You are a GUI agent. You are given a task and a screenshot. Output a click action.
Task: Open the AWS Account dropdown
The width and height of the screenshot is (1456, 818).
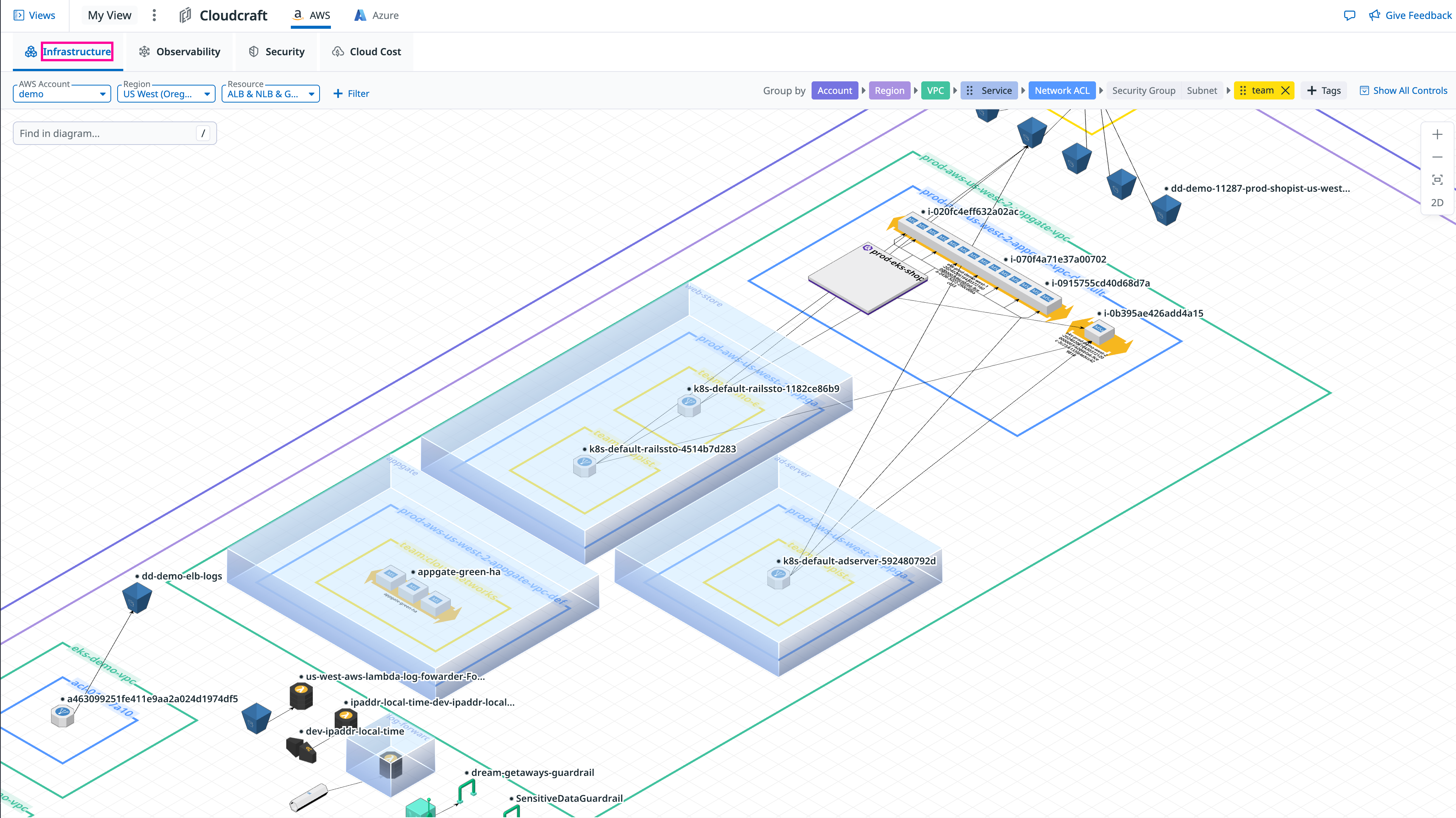tap(62, 94)
